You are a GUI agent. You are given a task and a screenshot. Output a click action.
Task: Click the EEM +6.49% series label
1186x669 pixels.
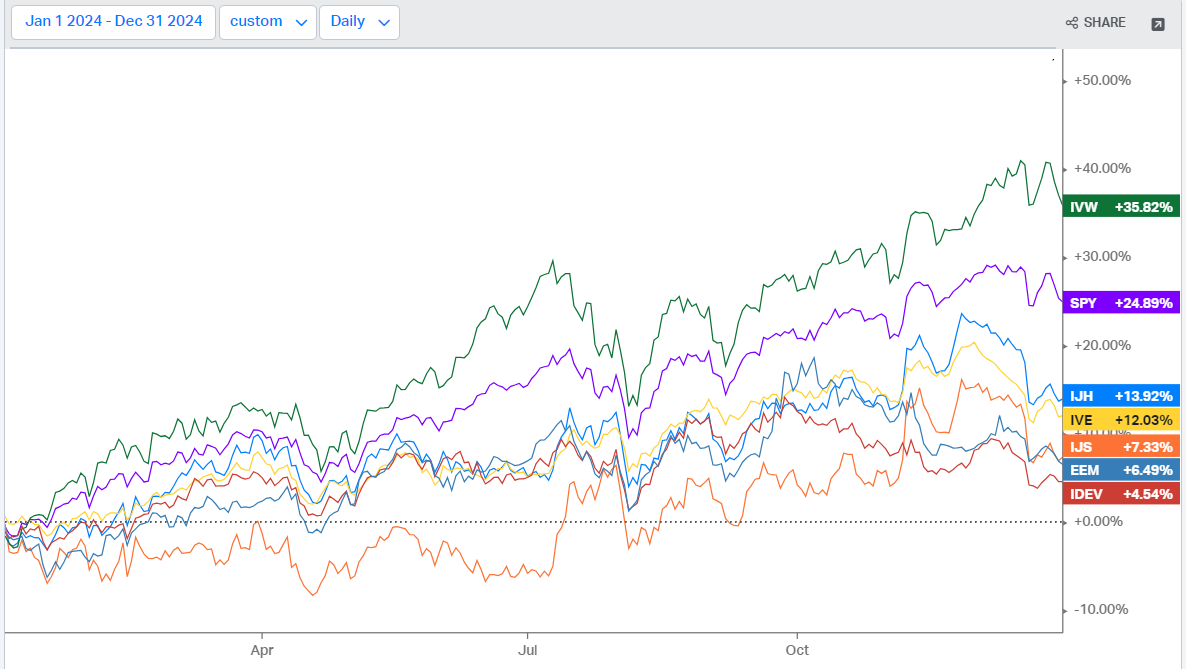(1122, 469)
